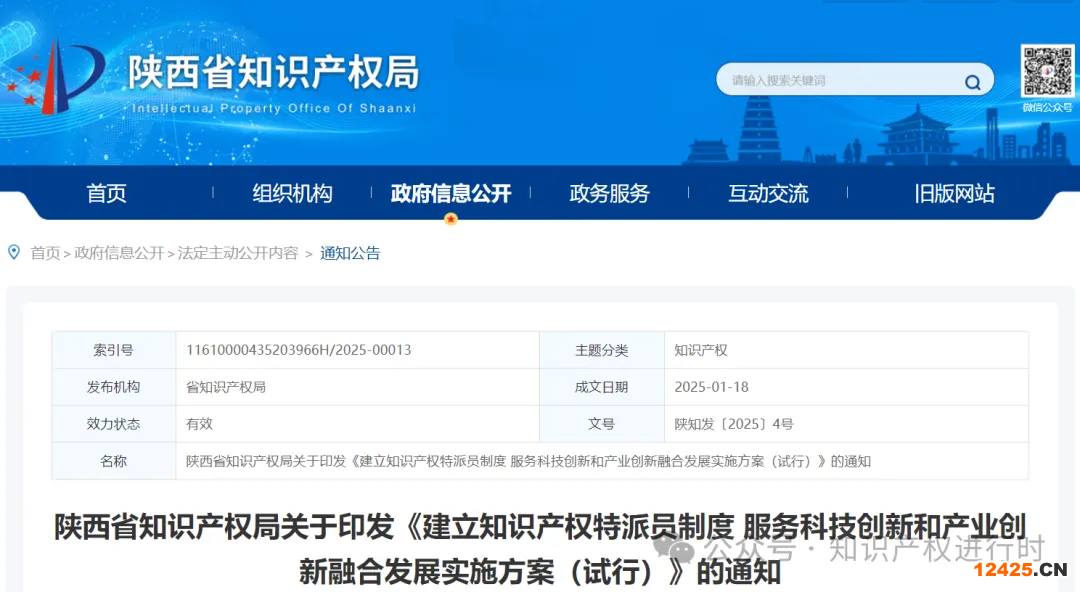The height and width of the screenshot is (592, 1080).
Task: Switch to the 互动交流 navigation tab
Action: 768,194
